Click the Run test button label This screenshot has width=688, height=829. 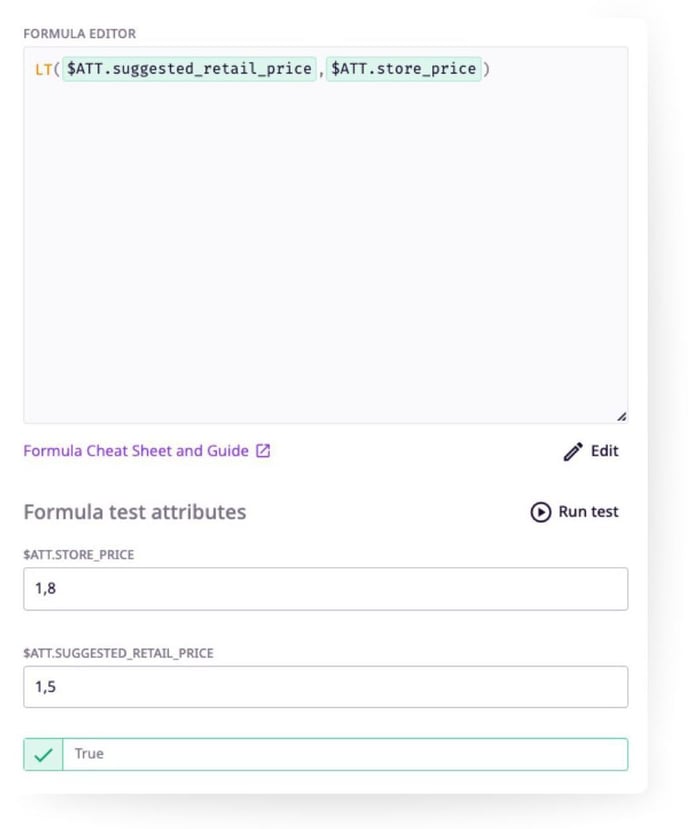coord(588,512)
